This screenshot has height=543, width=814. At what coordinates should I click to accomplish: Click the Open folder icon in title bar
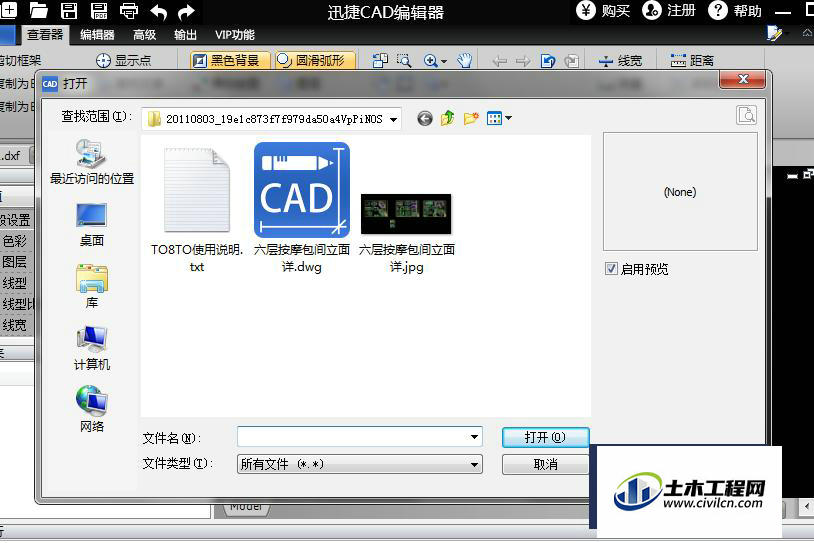pos(38,10)
